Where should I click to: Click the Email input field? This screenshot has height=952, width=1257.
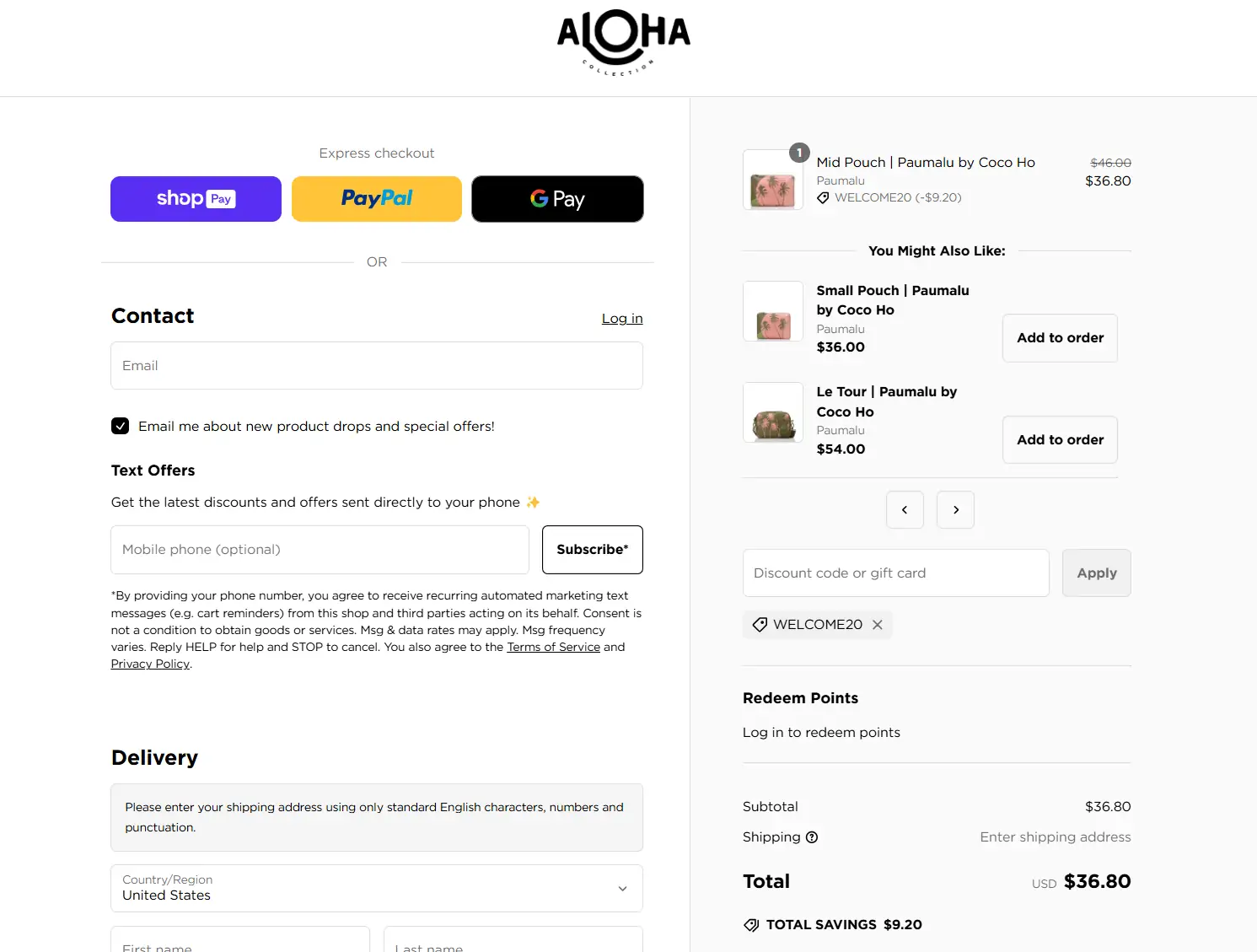377,366
